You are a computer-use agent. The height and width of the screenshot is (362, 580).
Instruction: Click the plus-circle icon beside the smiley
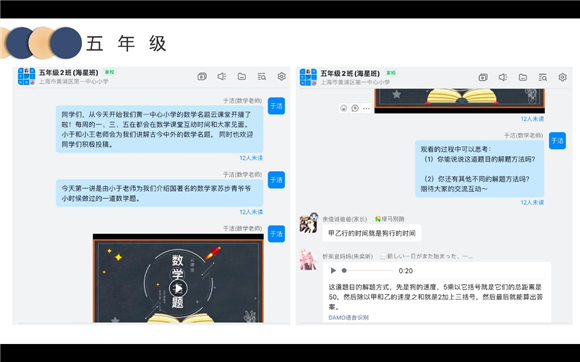[x=355, y=108]
